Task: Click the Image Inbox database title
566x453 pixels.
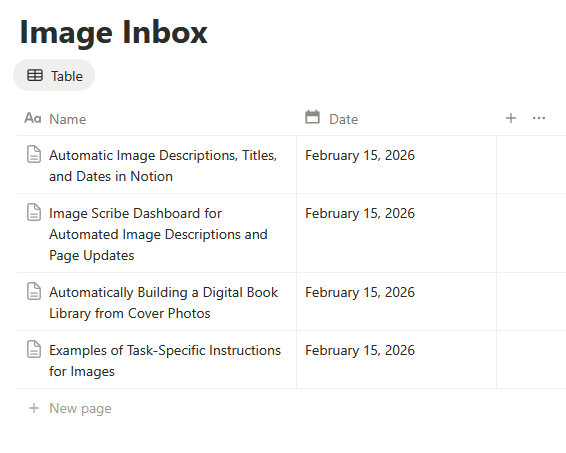Action: pyautogui.click(x=114, y=32)
